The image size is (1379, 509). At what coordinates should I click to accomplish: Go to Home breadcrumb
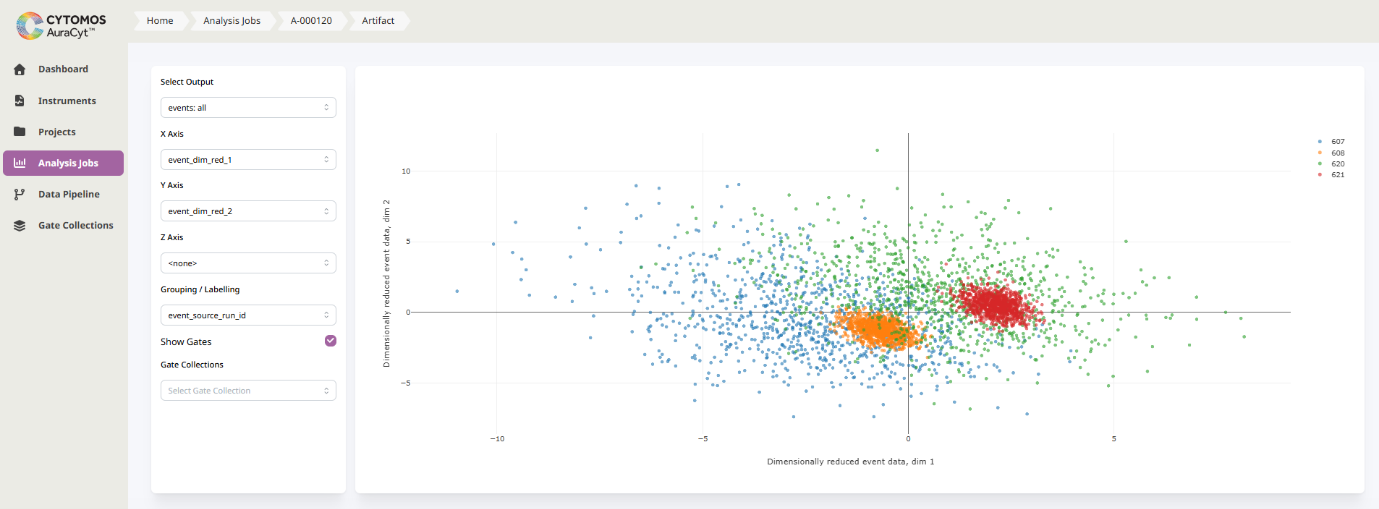pos(160,21)
